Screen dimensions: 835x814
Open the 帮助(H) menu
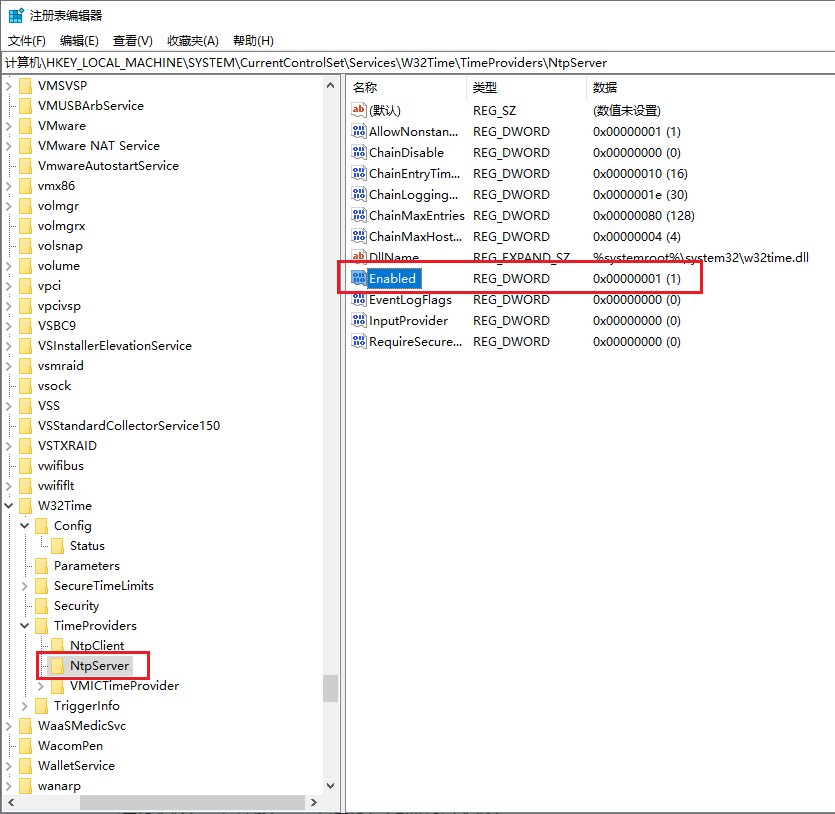pyautogui.click(x=253, y=41)
